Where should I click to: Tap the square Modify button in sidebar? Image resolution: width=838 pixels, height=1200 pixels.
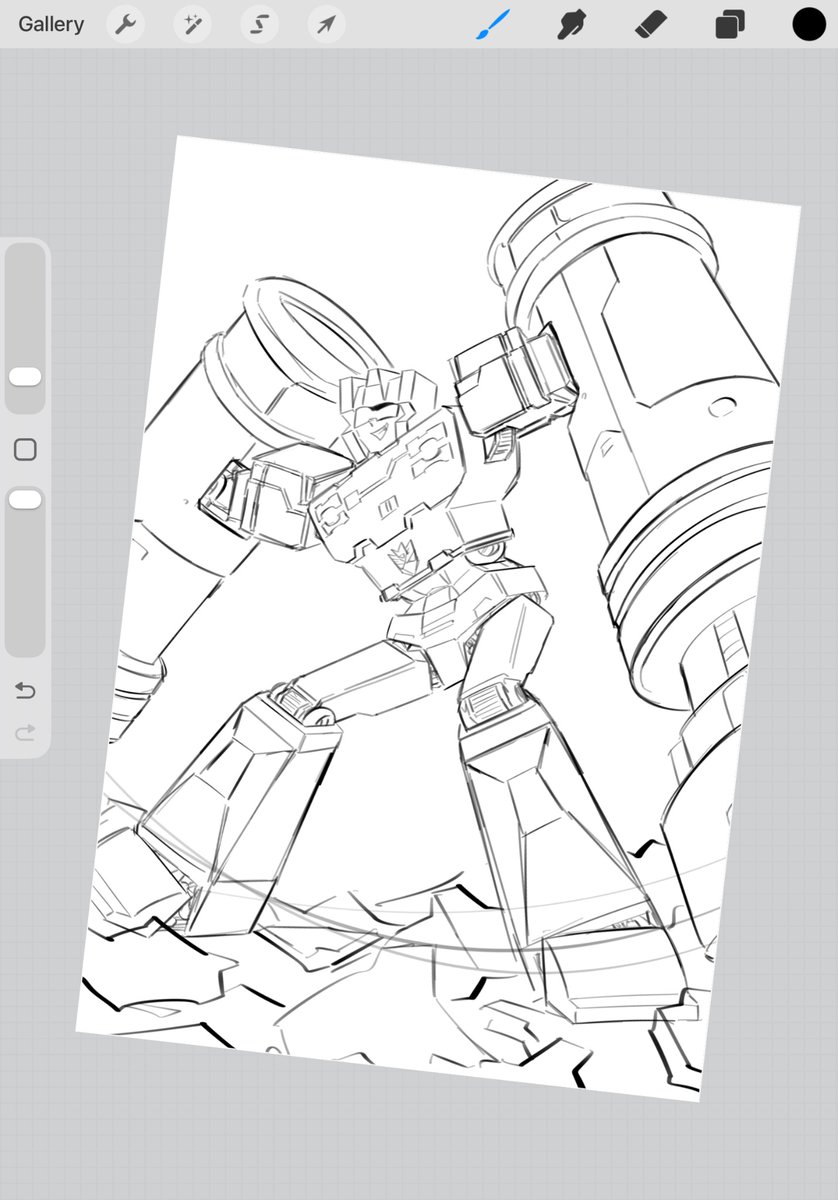25,450
